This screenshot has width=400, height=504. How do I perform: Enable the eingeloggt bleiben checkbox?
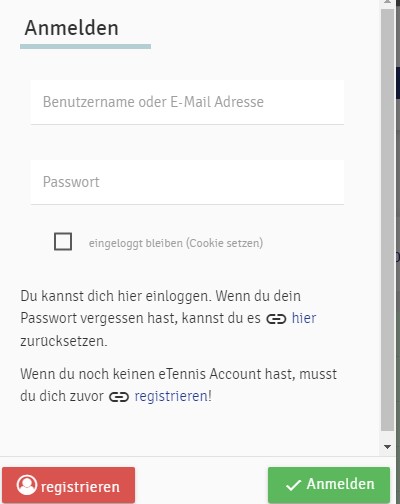pyautogui.click(x=63, y=241)
